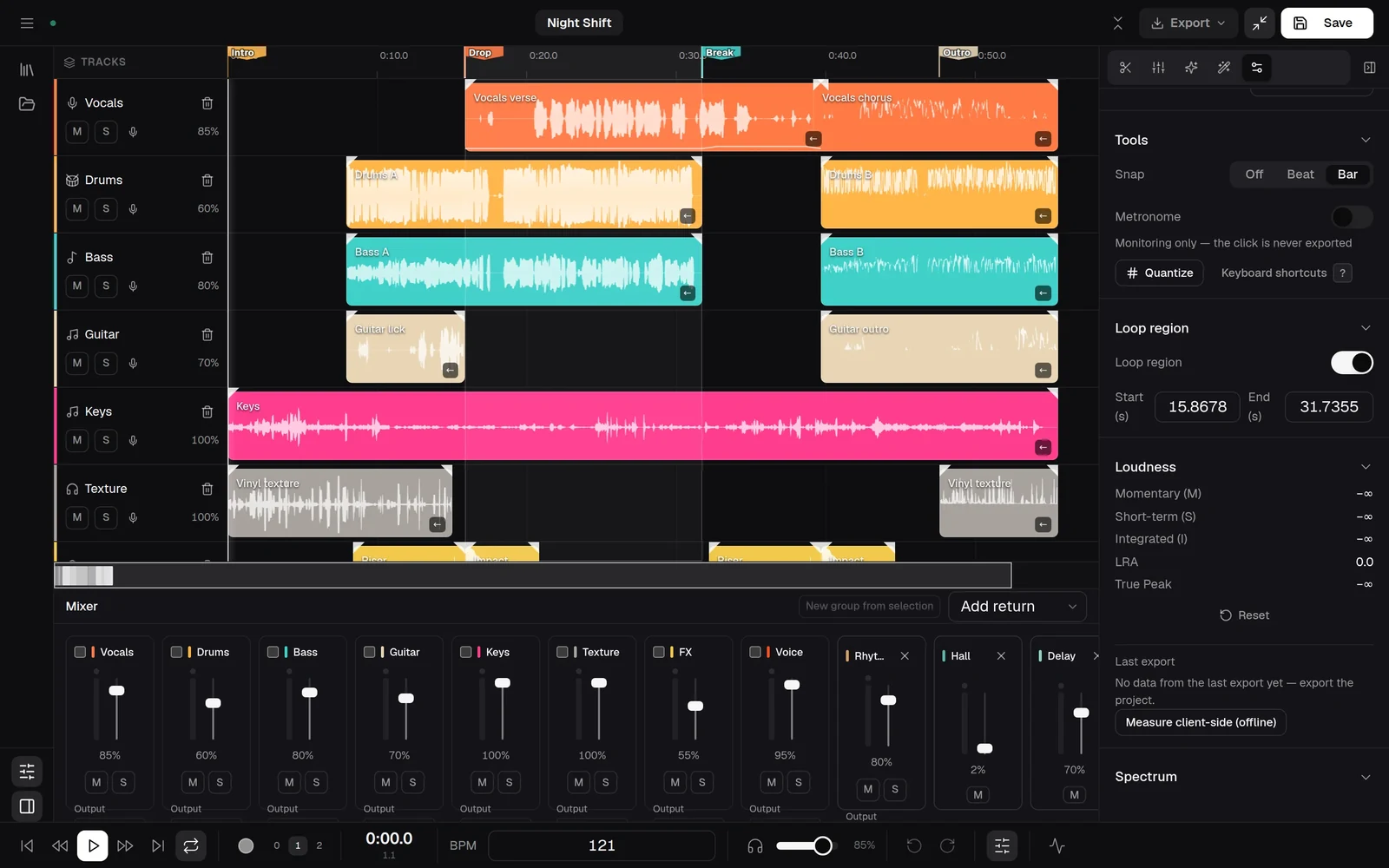Tick the Guitar channel checkbox in the mixer

(x=369, y=652)
